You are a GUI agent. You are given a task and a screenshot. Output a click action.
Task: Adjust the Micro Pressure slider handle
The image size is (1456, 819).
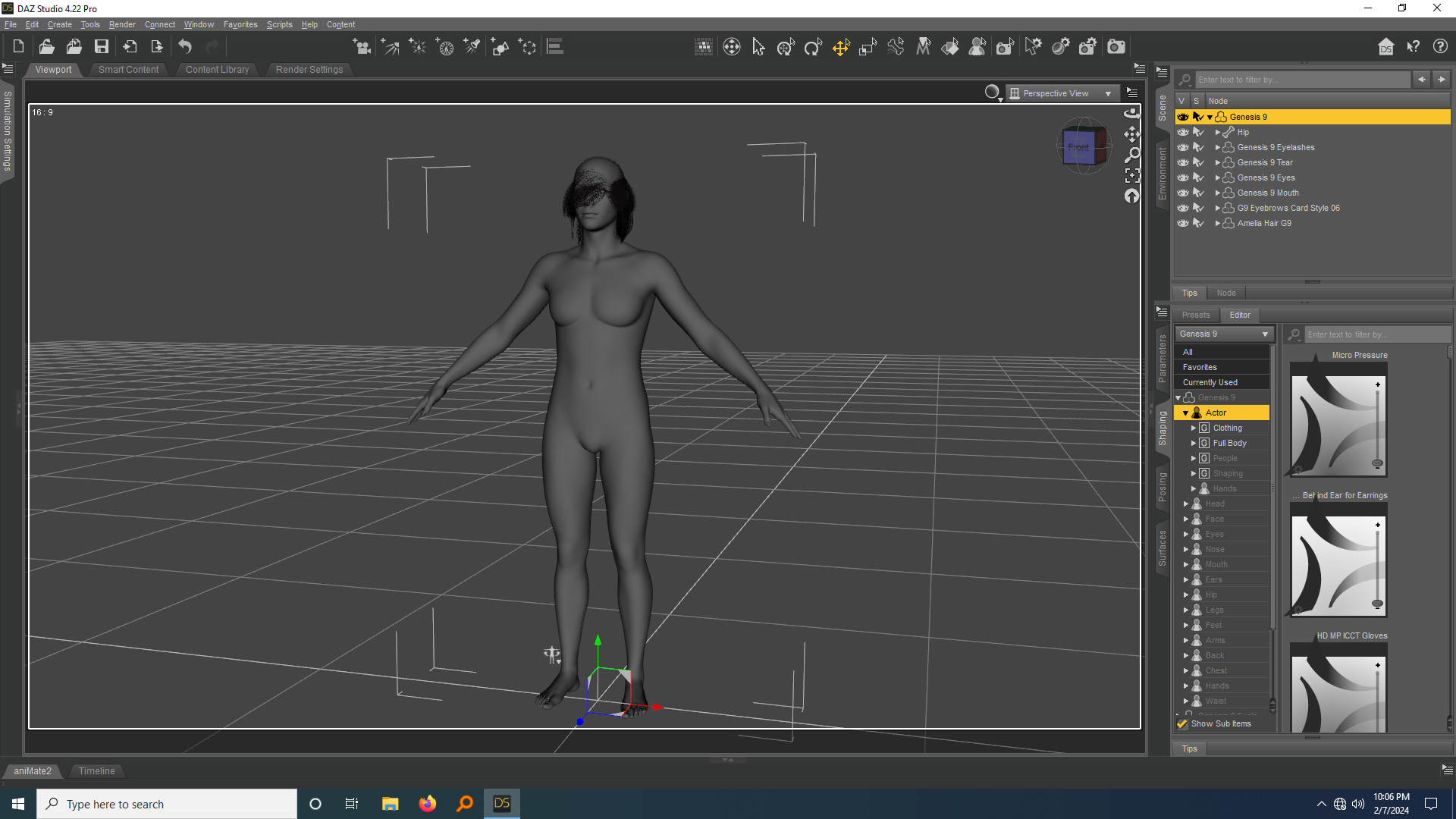1377,463
